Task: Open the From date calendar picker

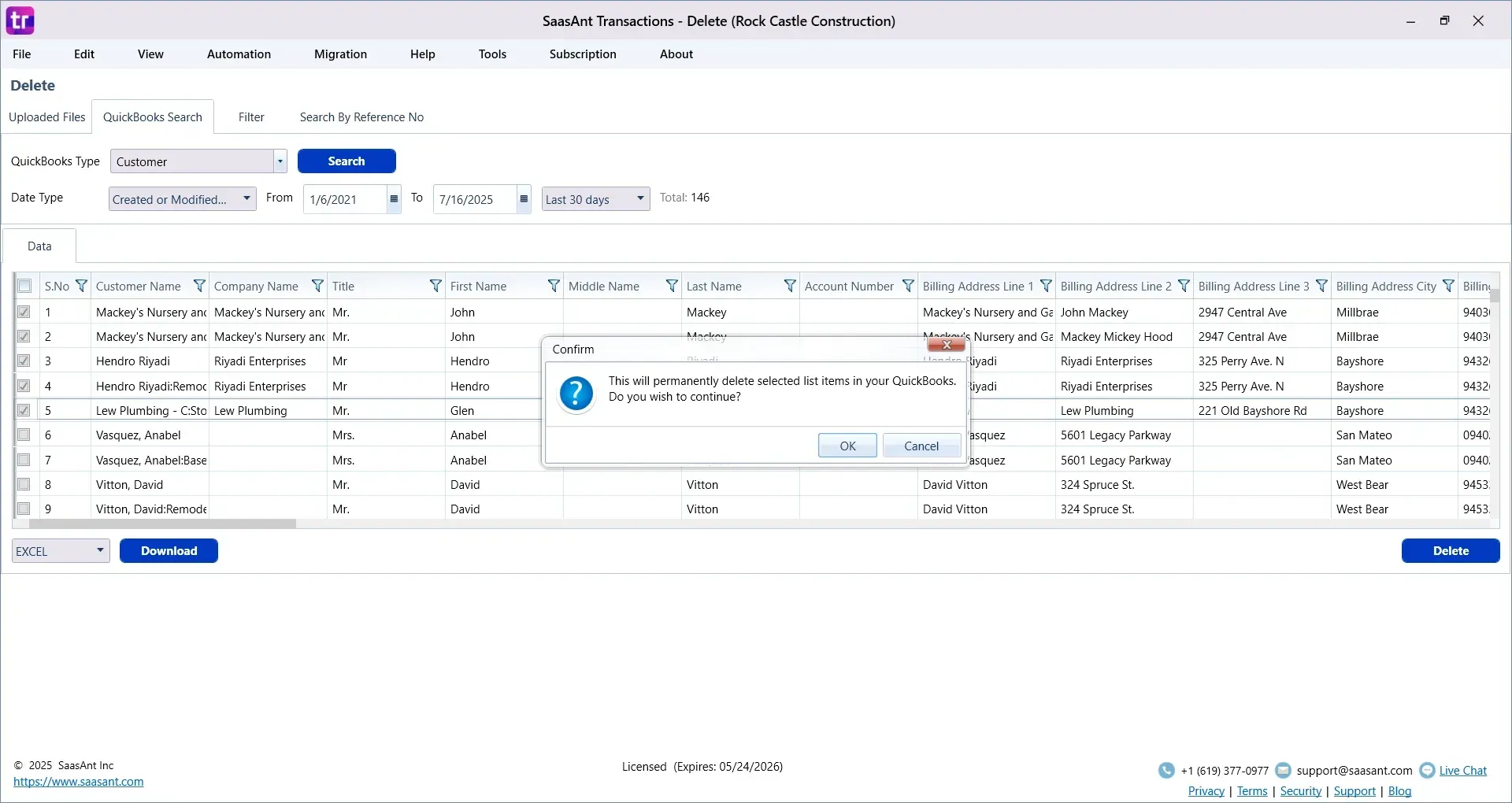Action: [394, 199]
